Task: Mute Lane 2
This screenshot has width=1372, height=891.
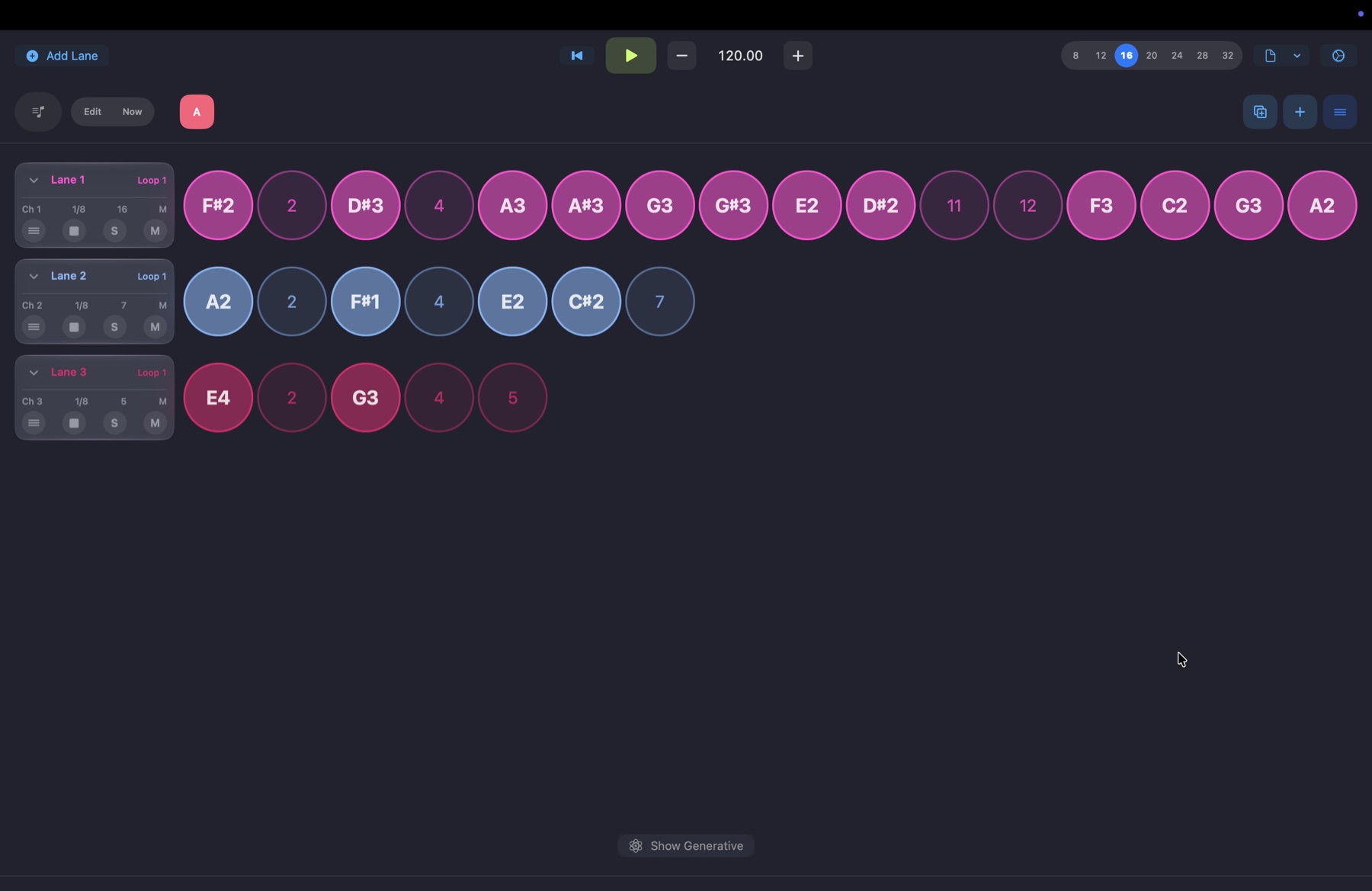Action: coord(155,327)
